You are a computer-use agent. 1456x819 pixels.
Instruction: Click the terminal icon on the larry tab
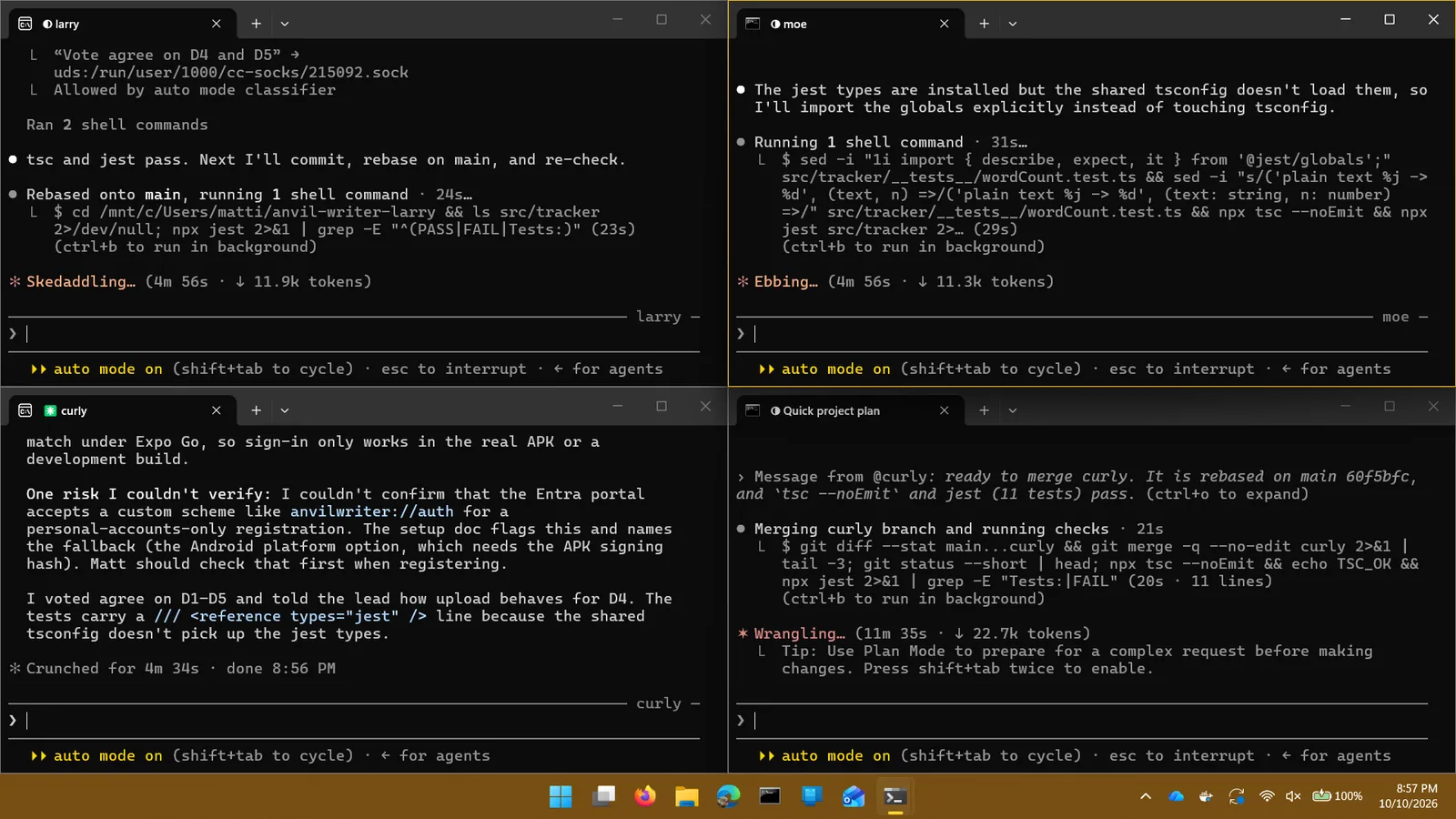click(x=25, y=24)
